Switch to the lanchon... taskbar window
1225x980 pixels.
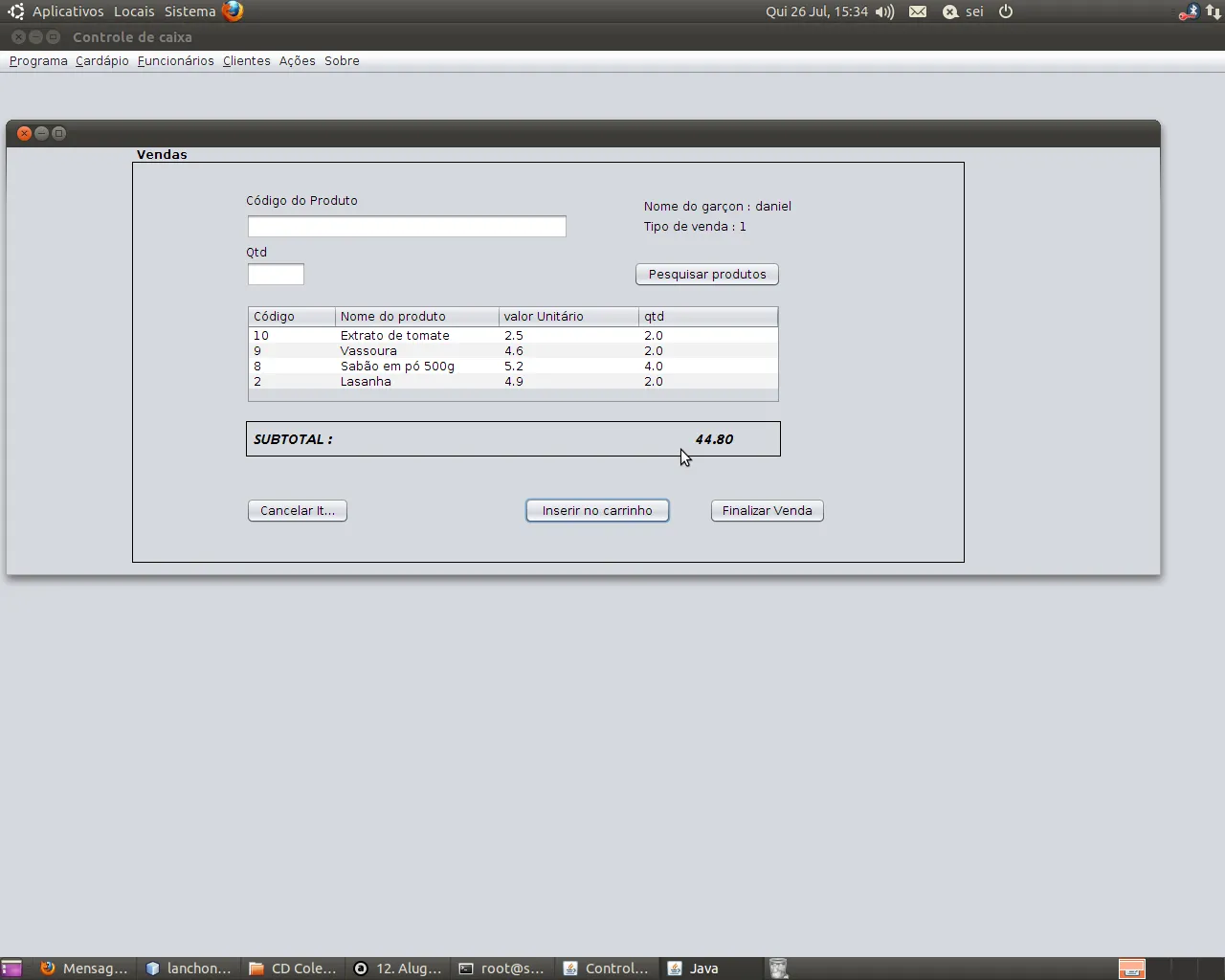point(189,969)
